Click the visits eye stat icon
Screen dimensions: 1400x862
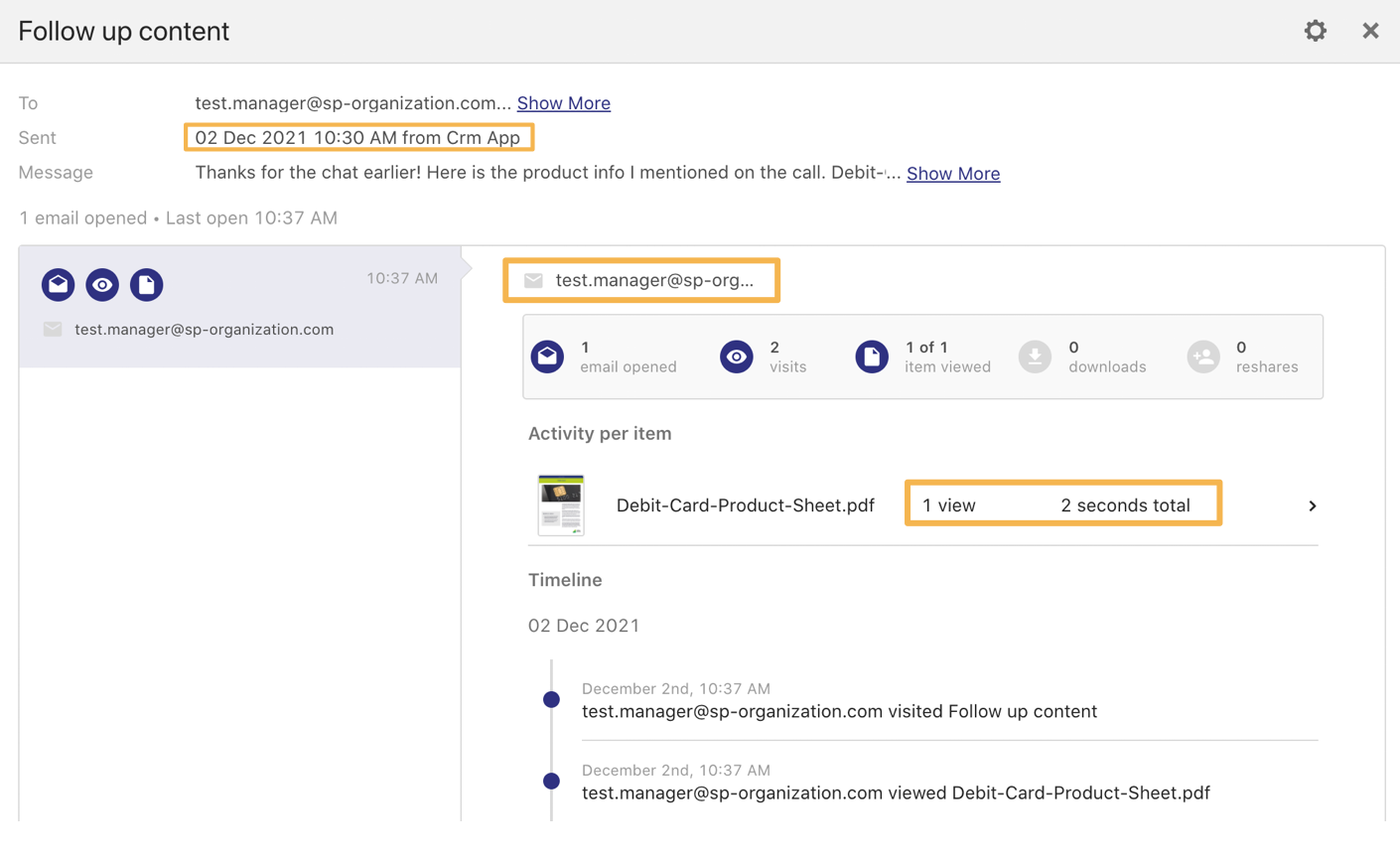(736, 357)
